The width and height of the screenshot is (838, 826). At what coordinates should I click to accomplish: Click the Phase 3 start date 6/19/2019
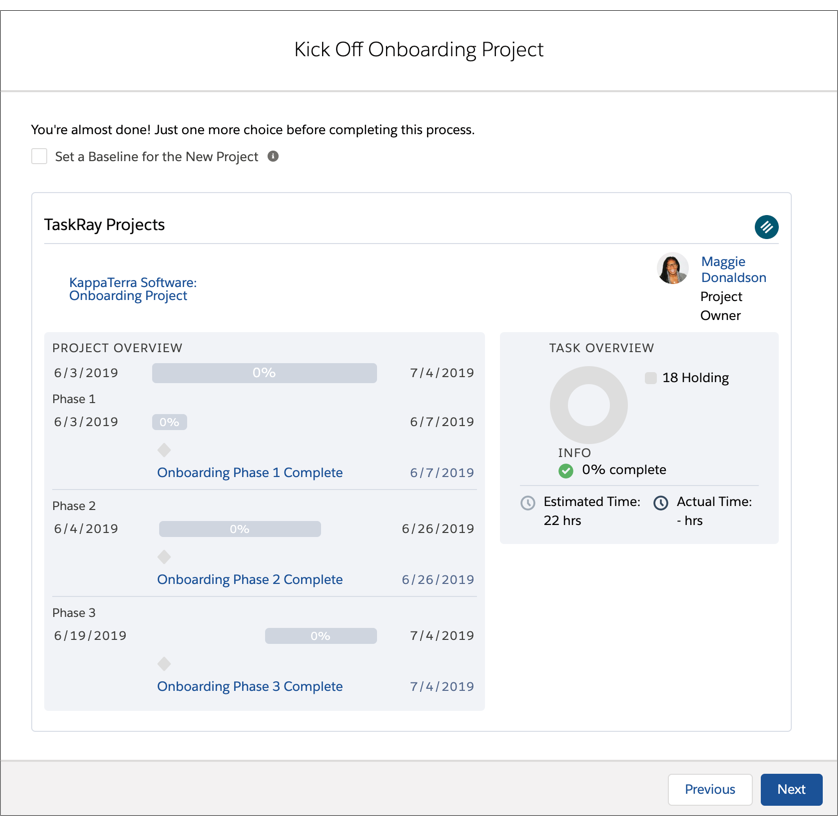point(90,636)
